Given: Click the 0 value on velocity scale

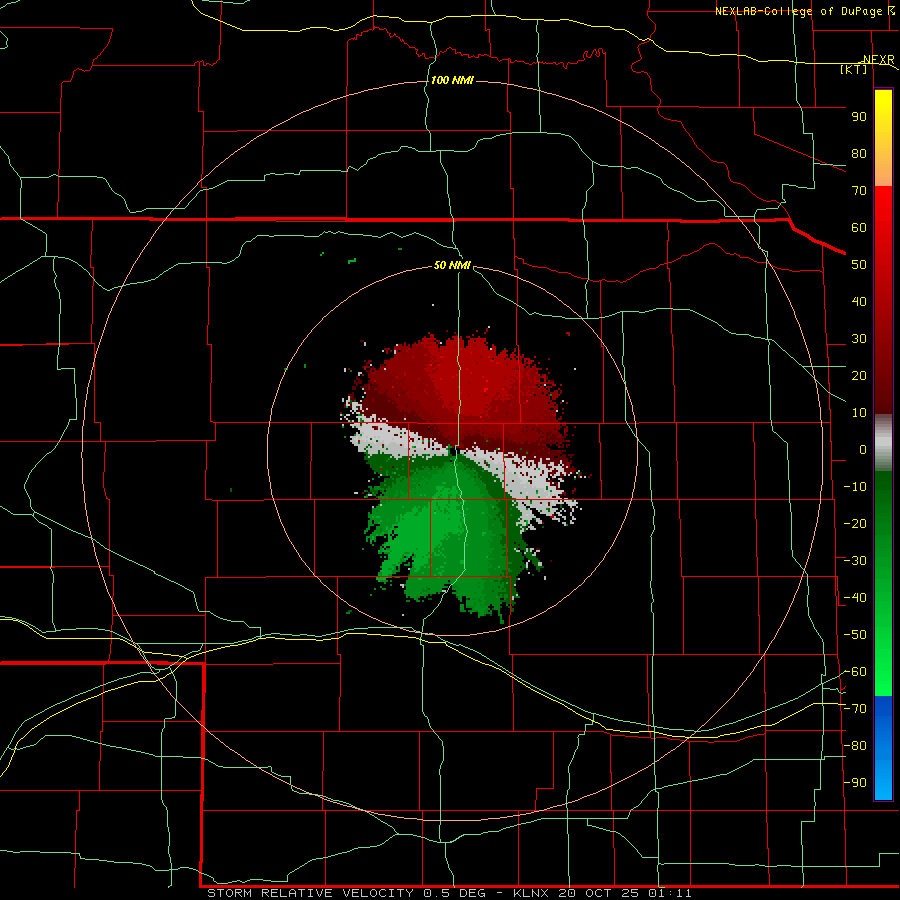Looking at the screenshot, I should [x=863, y=449].
